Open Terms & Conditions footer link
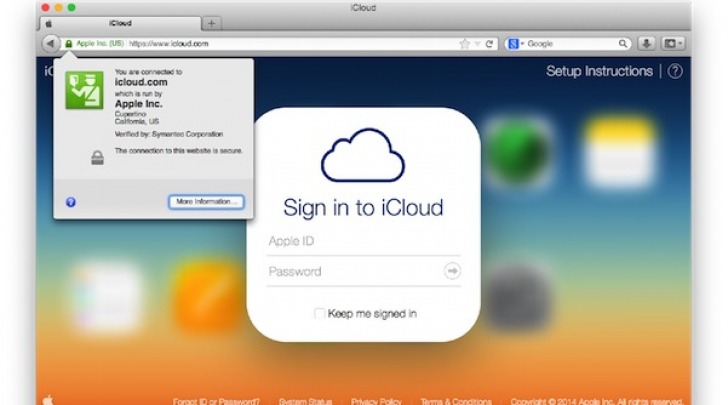Image resolution: width=728 pixels, height=405 pixels. [x=456, y=401]
